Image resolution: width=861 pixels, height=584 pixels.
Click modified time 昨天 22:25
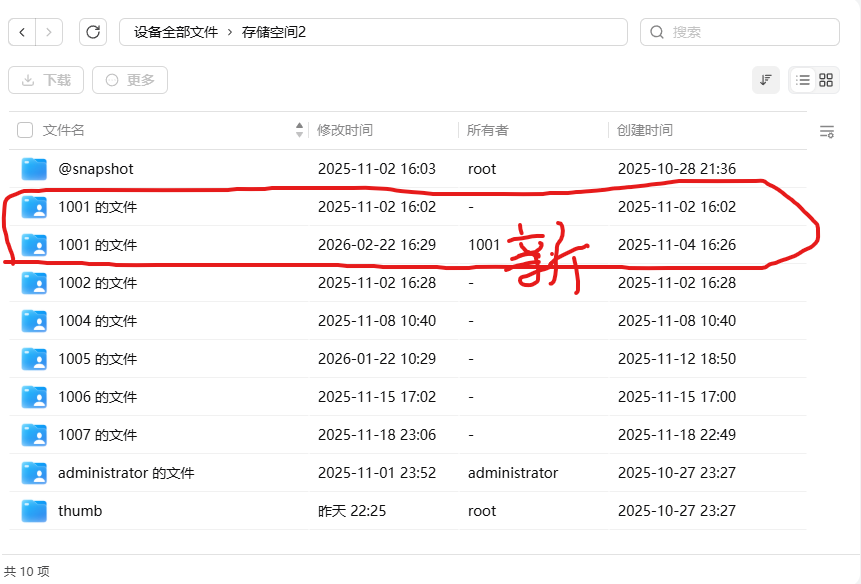coord(352,511)
